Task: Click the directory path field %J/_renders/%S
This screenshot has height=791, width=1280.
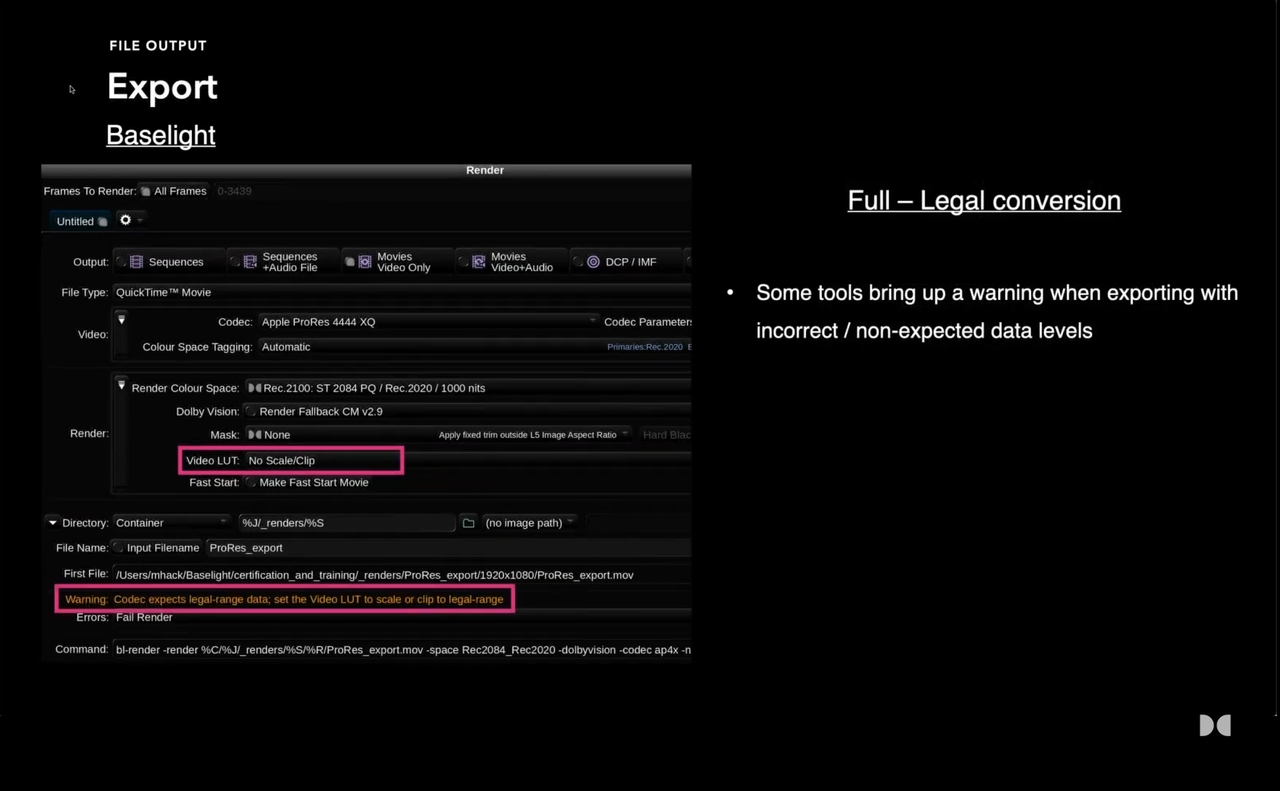Action: tap(346, 523)
